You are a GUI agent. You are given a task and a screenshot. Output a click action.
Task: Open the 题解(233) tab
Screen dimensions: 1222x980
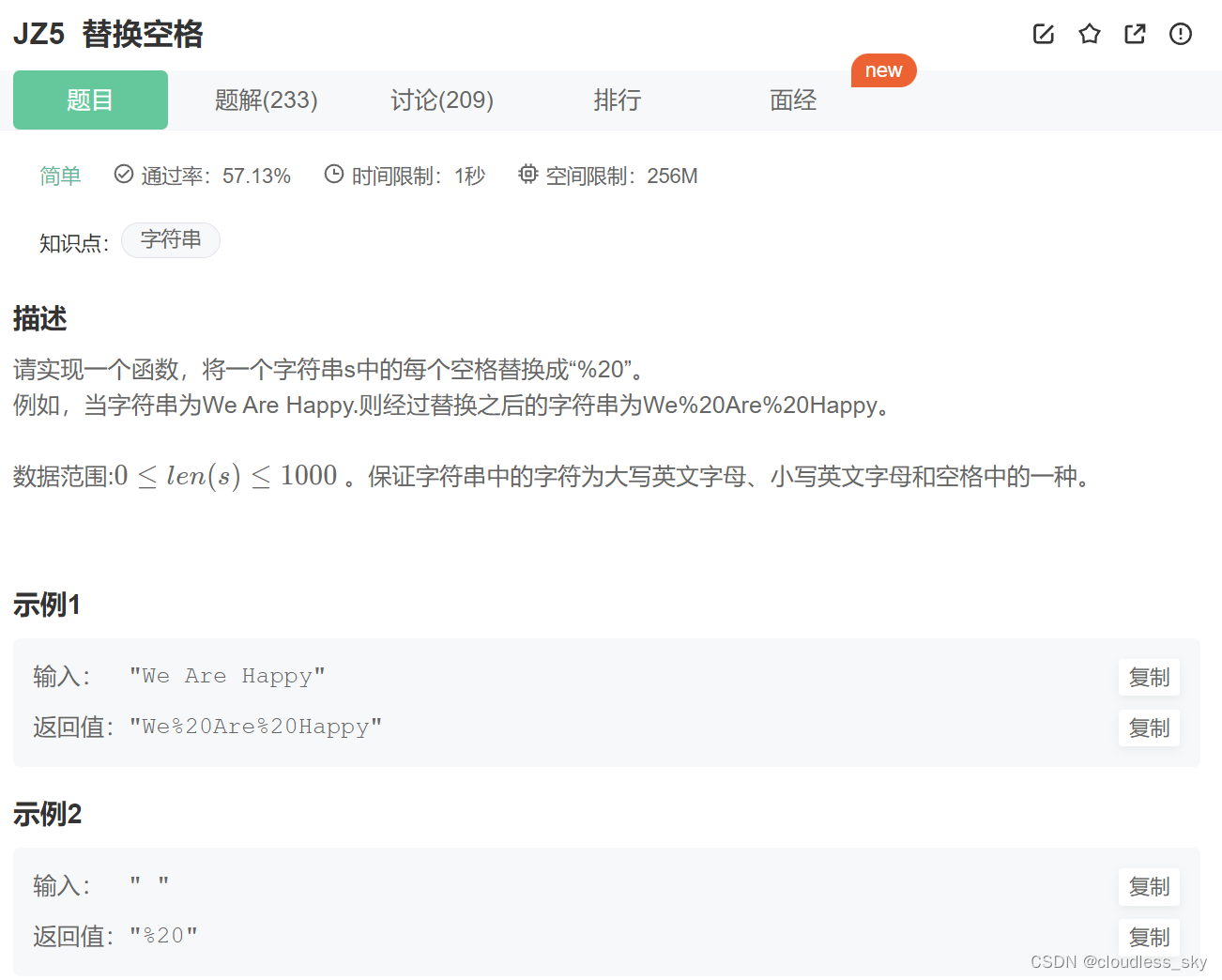[x=267, y=100]
